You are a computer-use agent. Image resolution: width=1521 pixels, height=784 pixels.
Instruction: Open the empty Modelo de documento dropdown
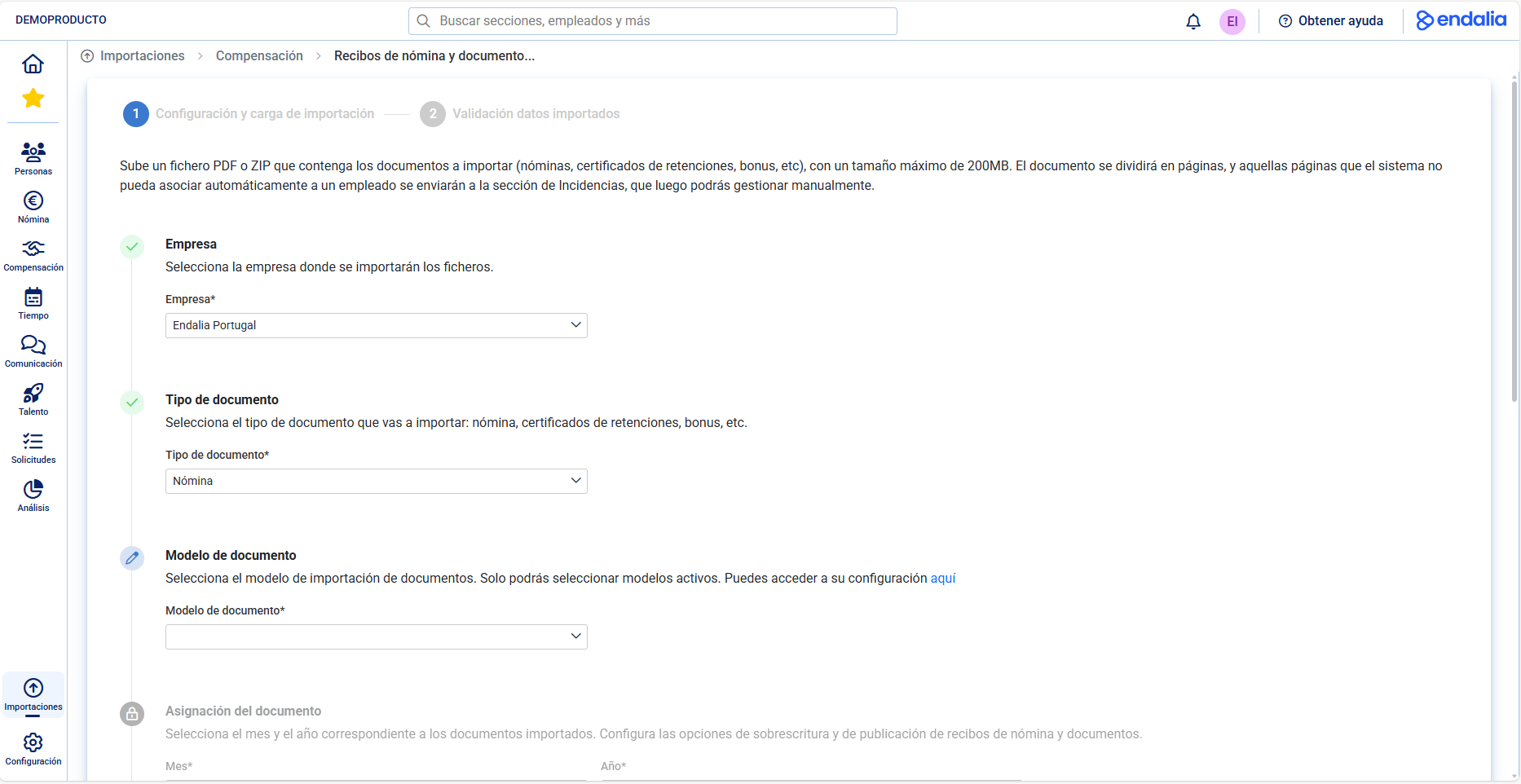click(377, 636)
